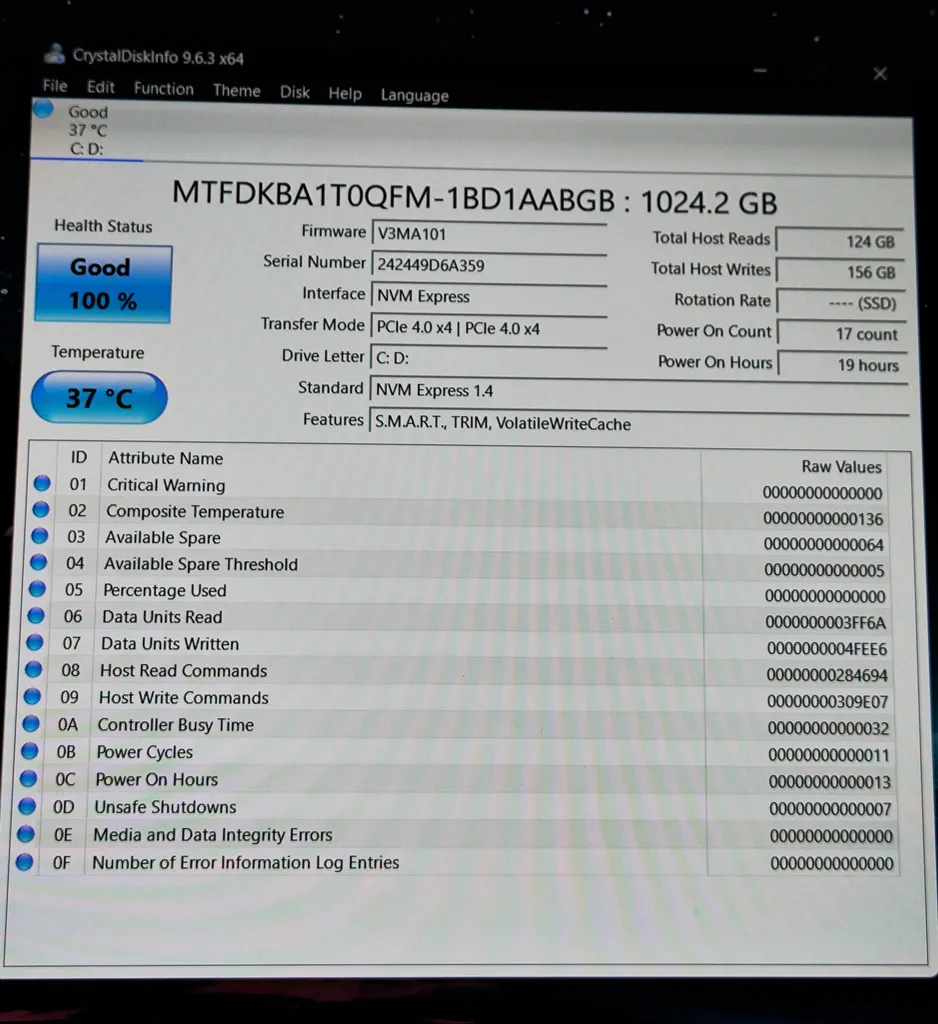Click status icon beside Percentage Used

tap(38, 589)
